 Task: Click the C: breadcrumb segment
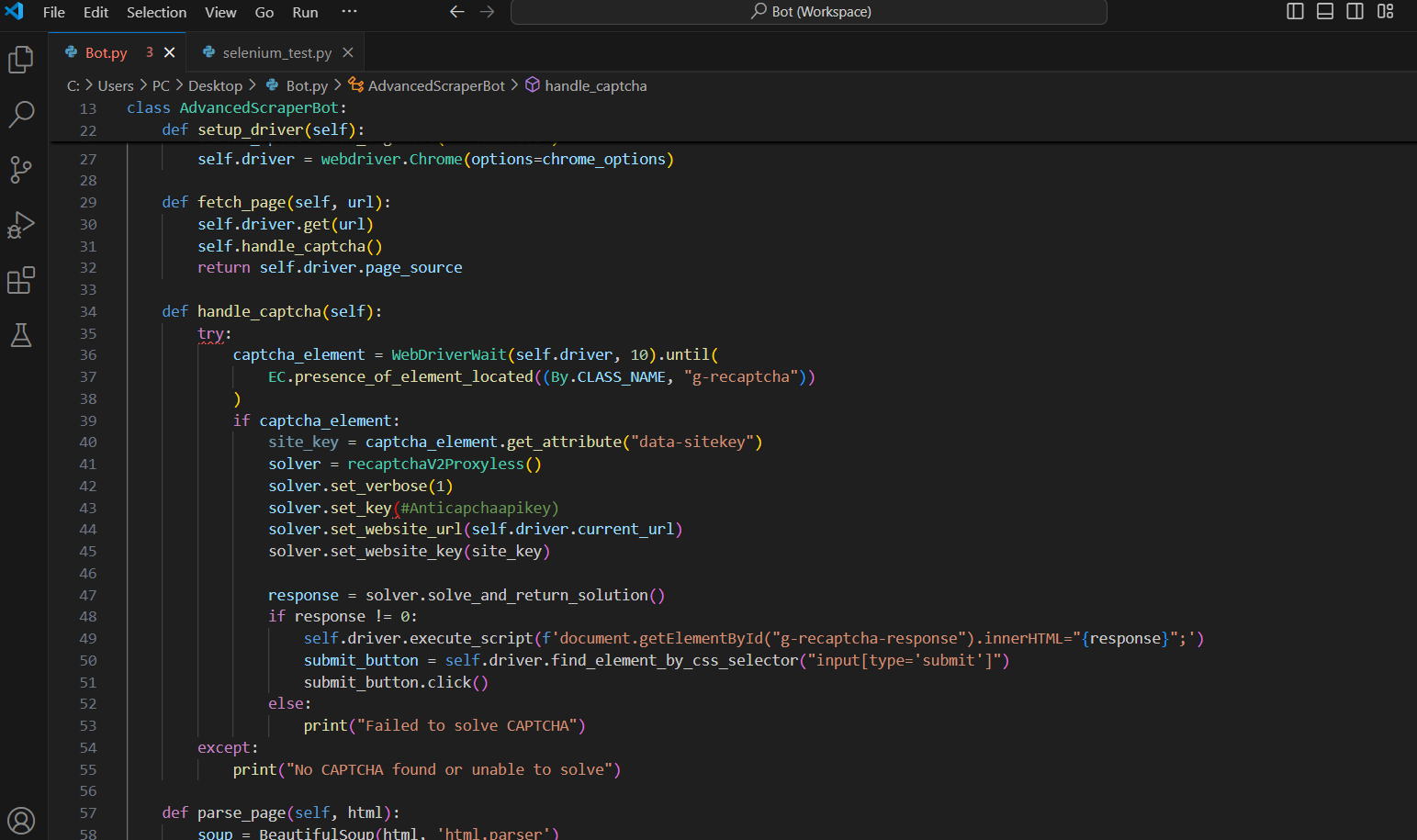(73, 85)
